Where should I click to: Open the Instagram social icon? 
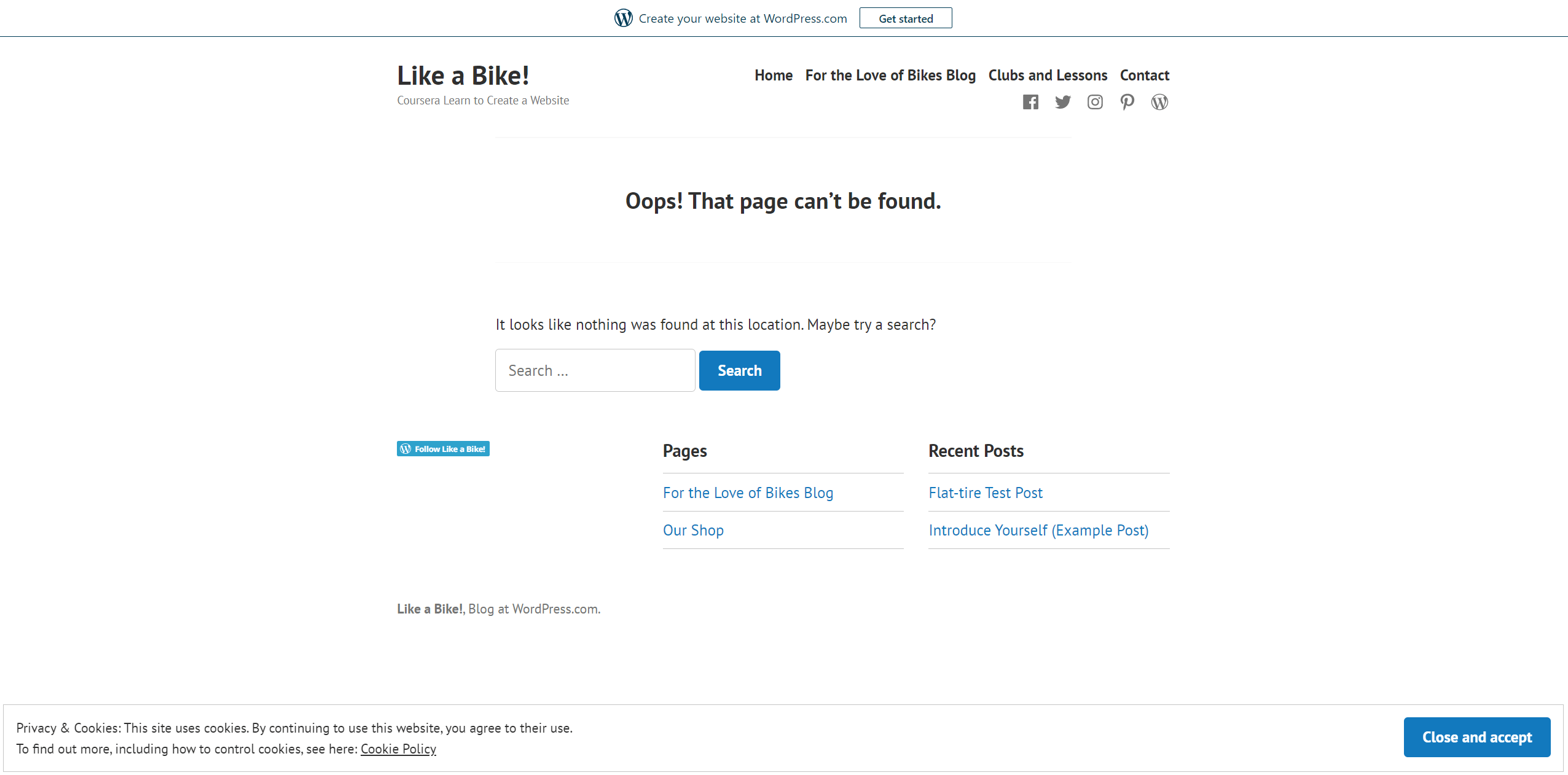pyautogui.click(x=1095, y=102)
